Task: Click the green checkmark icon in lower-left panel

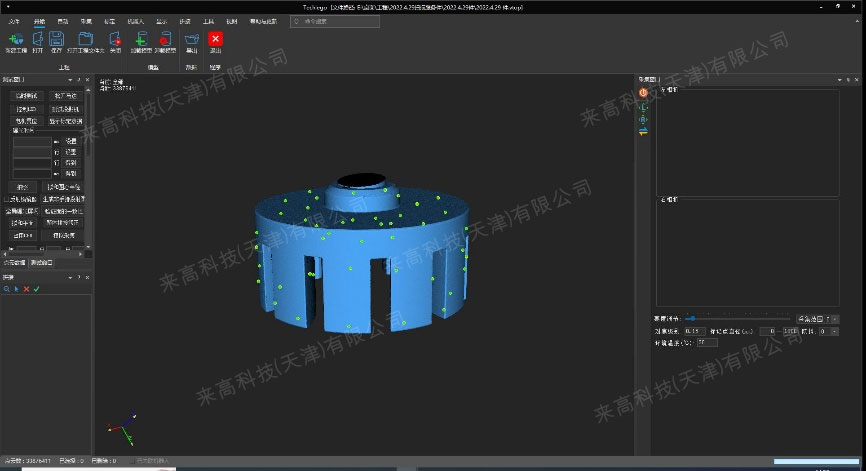Action: click(x=36, y=289)
